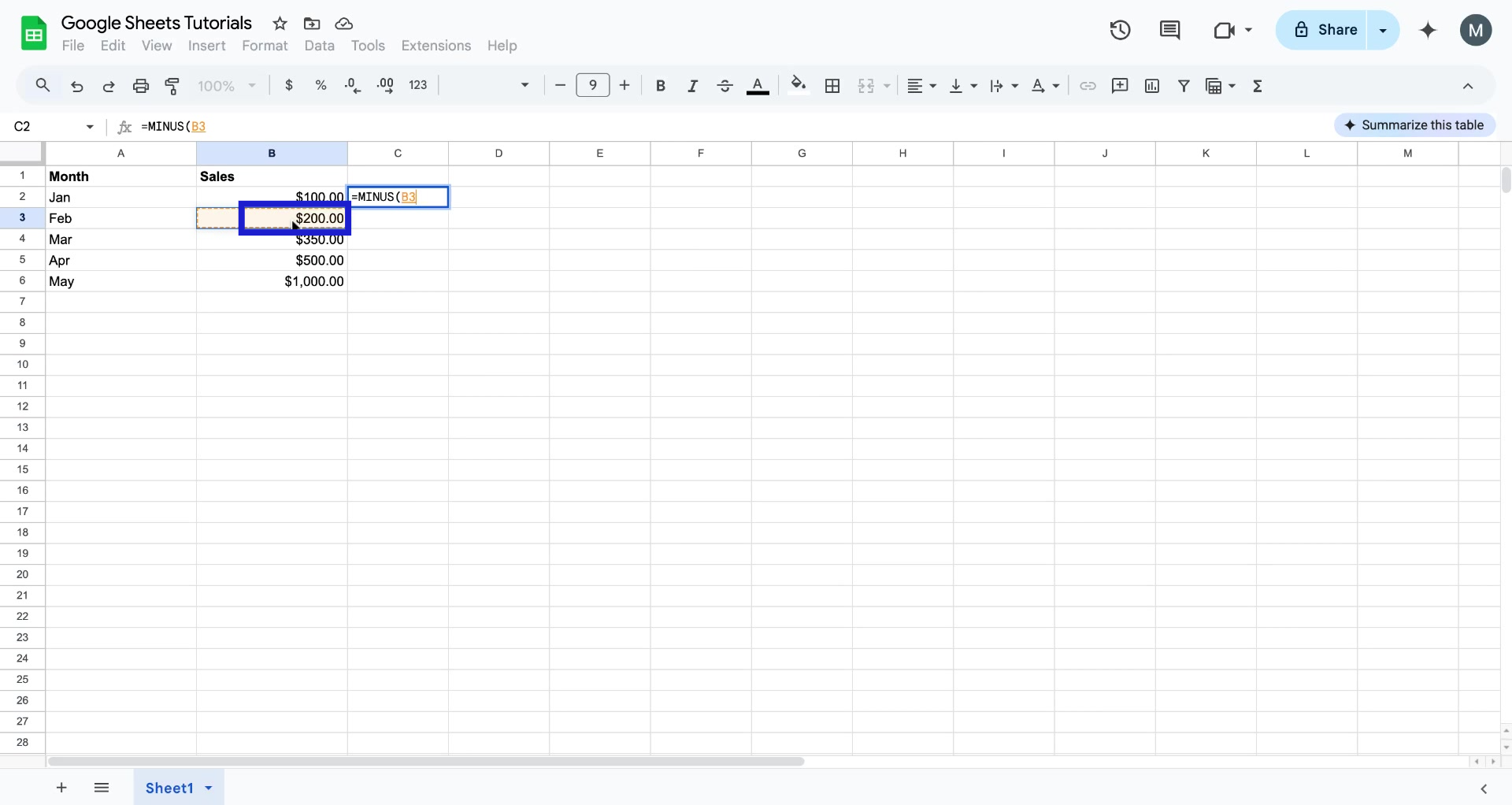Toggle bold formatting

click(661, 86)
